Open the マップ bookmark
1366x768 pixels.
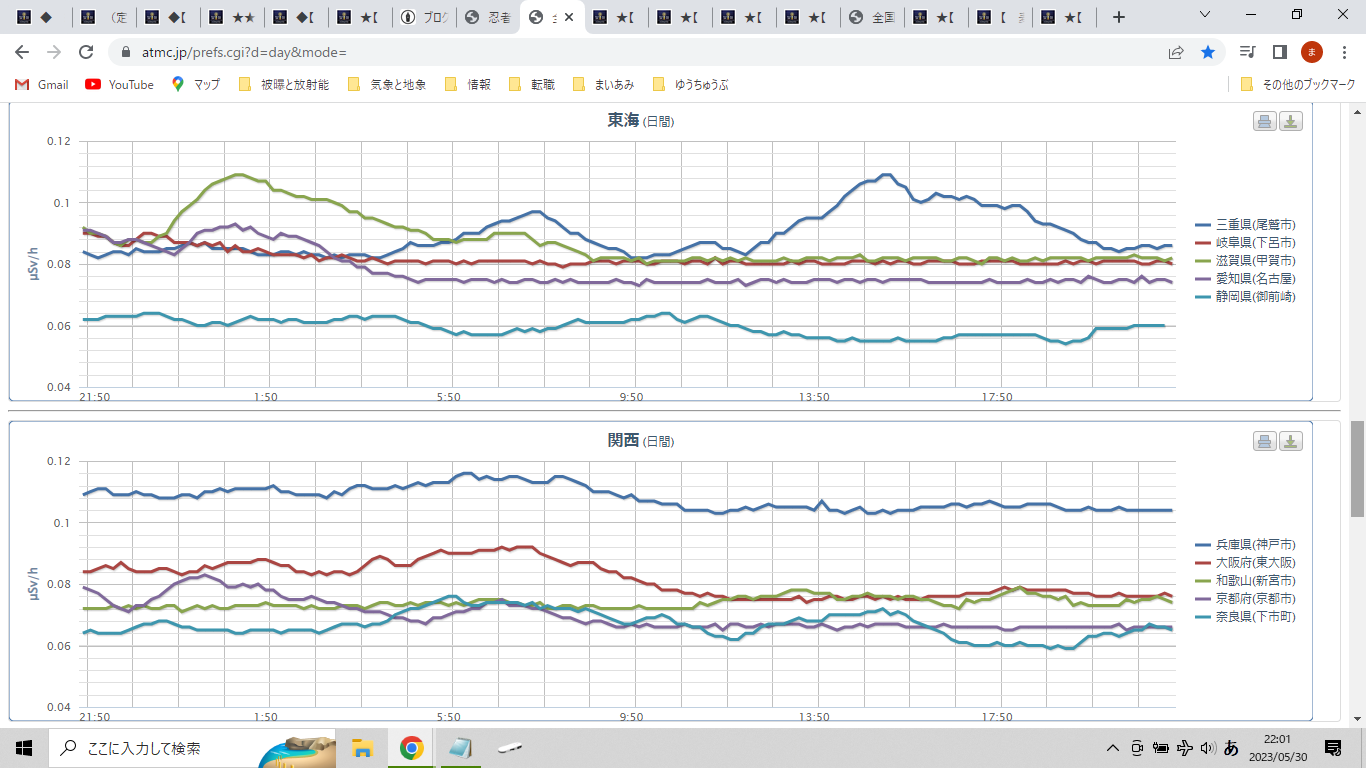[196, 85]
